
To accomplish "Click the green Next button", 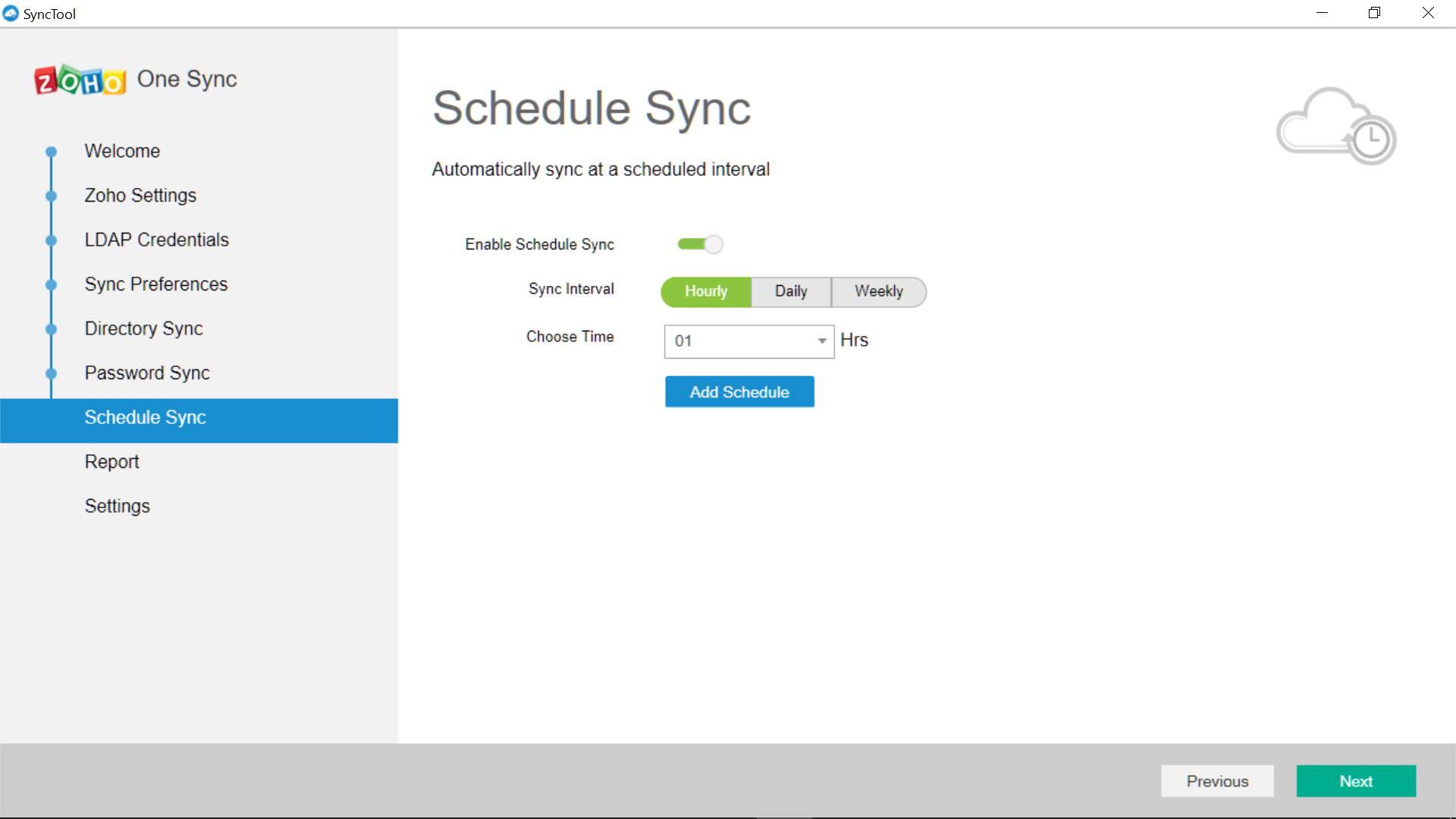I will tap(1356, 781).
